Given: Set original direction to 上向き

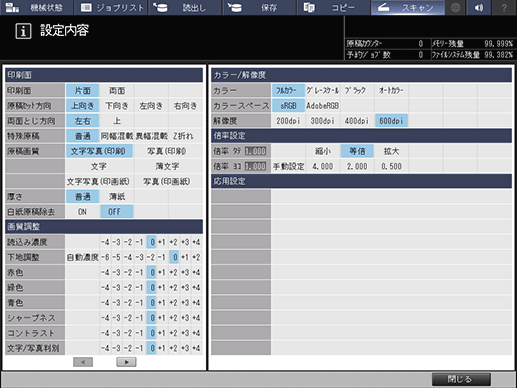Looking at the screenshot, I should (82, 106).
